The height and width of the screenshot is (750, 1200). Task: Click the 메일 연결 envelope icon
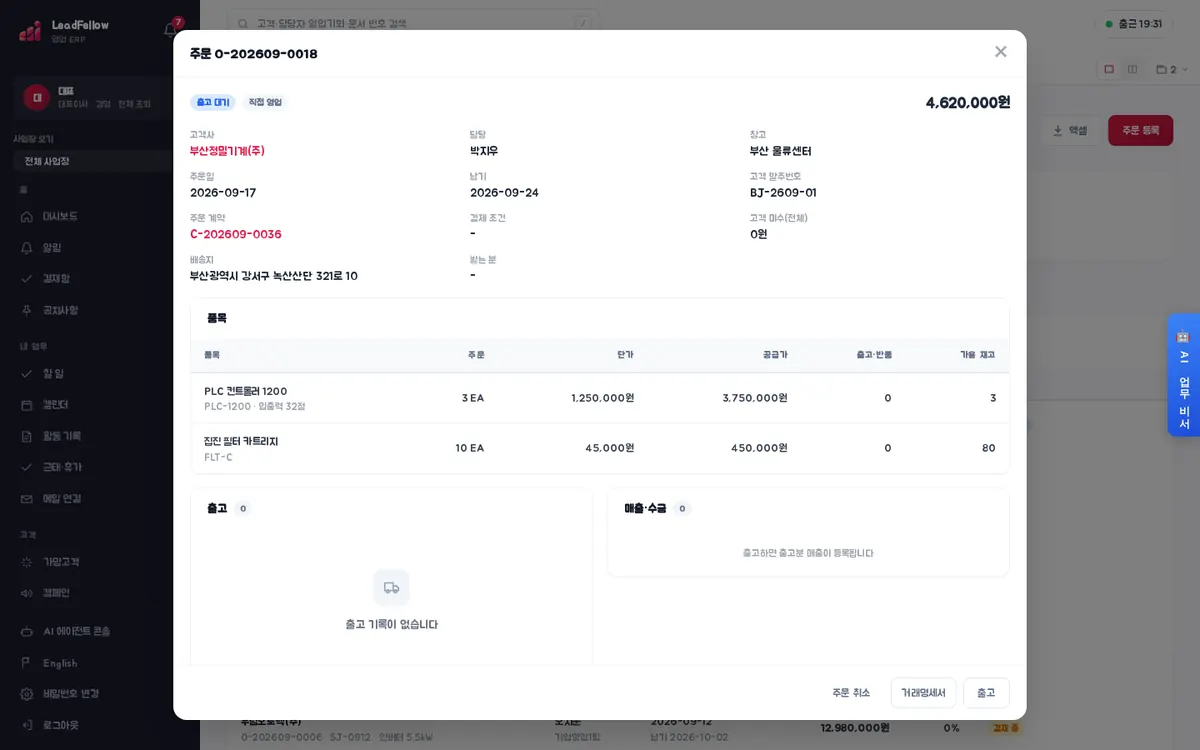pos(27,499)
